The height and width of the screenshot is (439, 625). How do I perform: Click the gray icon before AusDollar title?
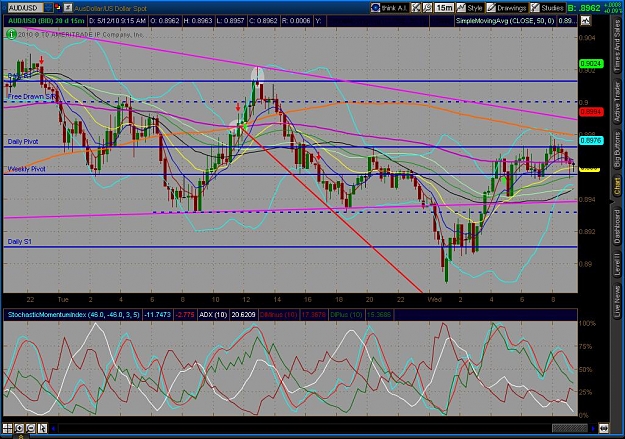pyautogui.click(x=68, y=7)
